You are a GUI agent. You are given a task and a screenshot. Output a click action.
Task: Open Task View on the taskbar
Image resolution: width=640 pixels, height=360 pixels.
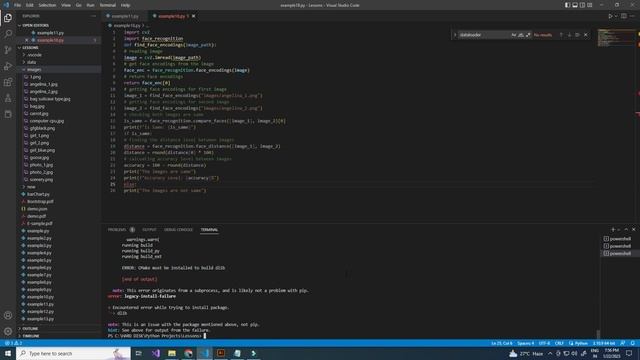tap(139, 353)
